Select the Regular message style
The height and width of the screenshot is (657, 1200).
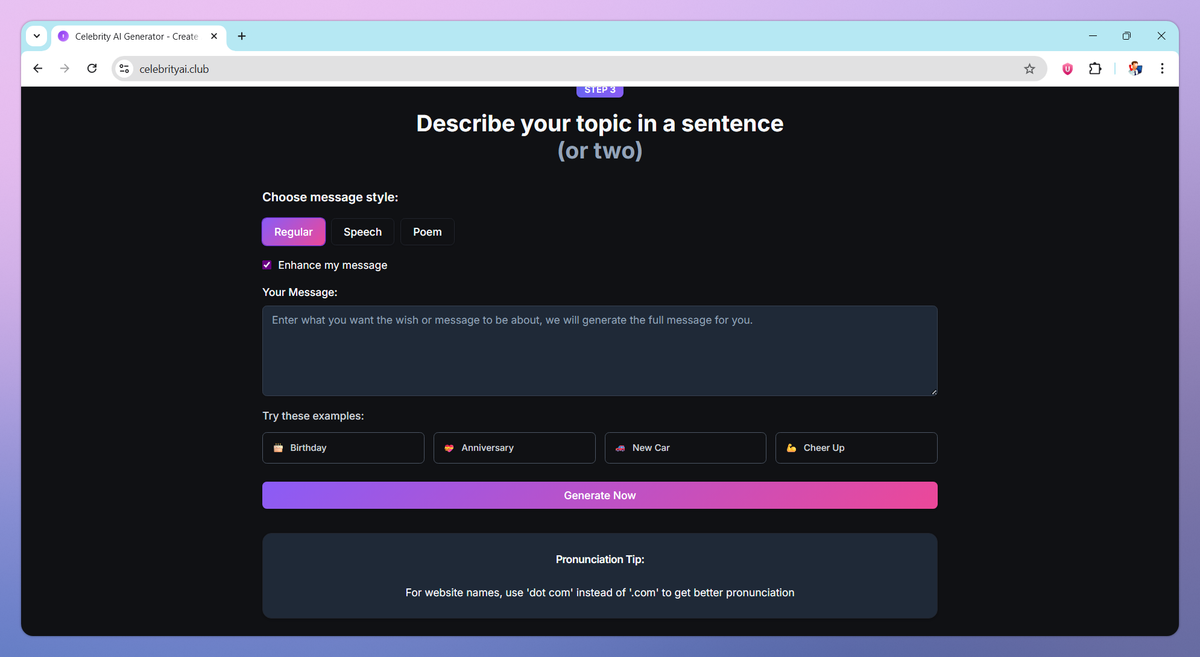pos(293,232)
